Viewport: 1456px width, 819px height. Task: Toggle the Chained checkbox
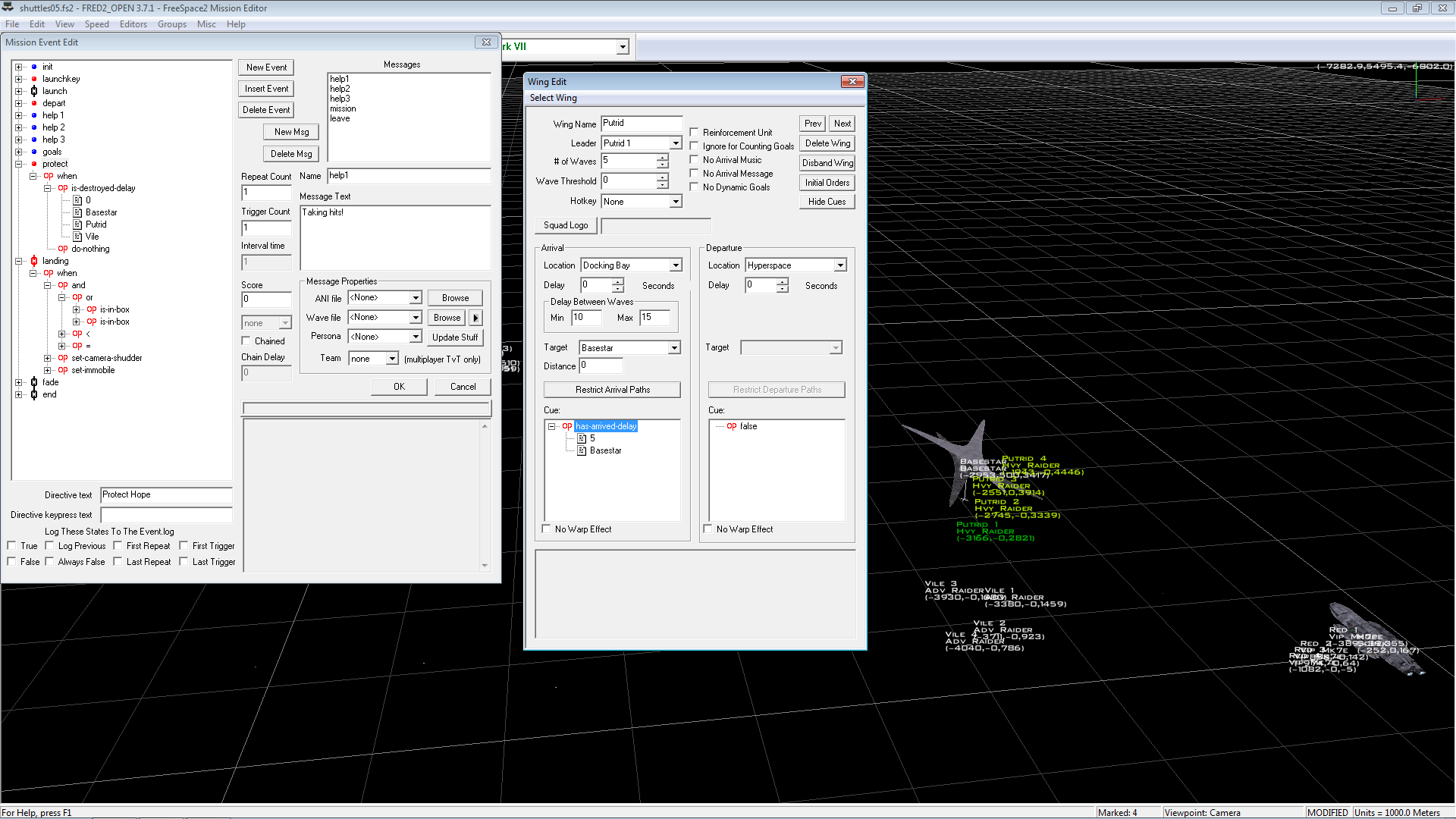(x=246, y=340)
